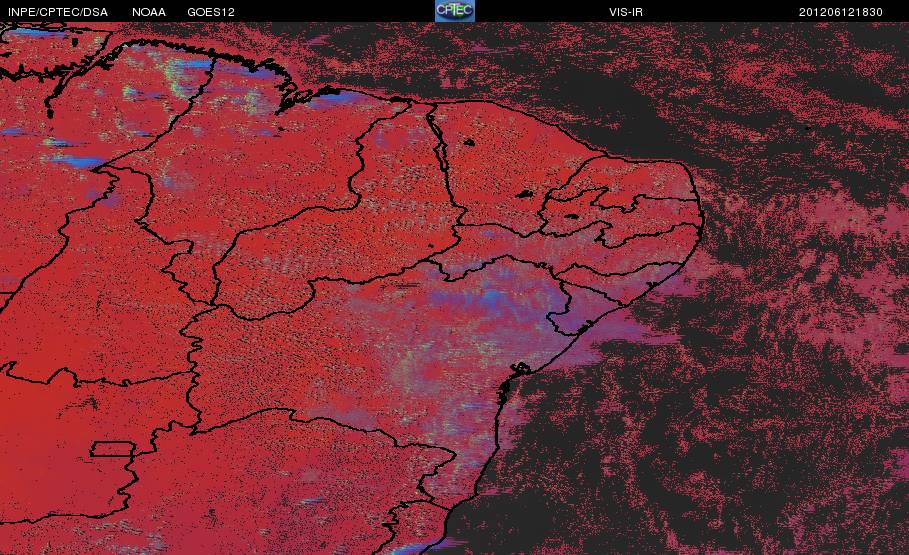The width and height of the screenshot is (909, 555).
Task: Select the INPE/CPTEC/DSA header label
Action: tap(58, 12)
